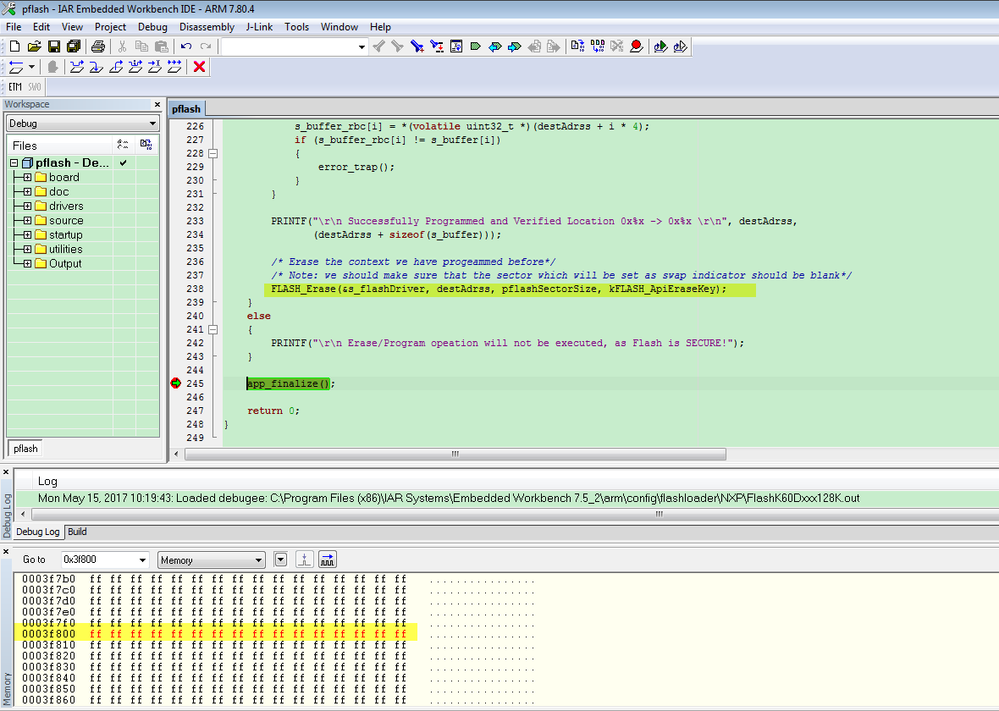Close the Memory window panel
Screen dimensions: 999x711
coord(5,551)
